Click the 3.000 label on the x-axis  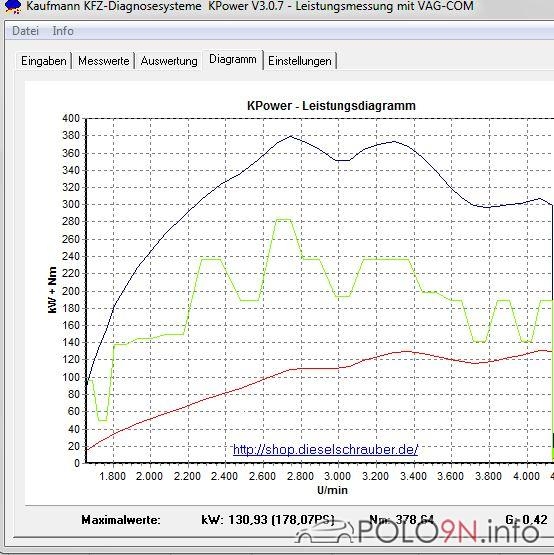pyautogui.click(x=337, y=476)
